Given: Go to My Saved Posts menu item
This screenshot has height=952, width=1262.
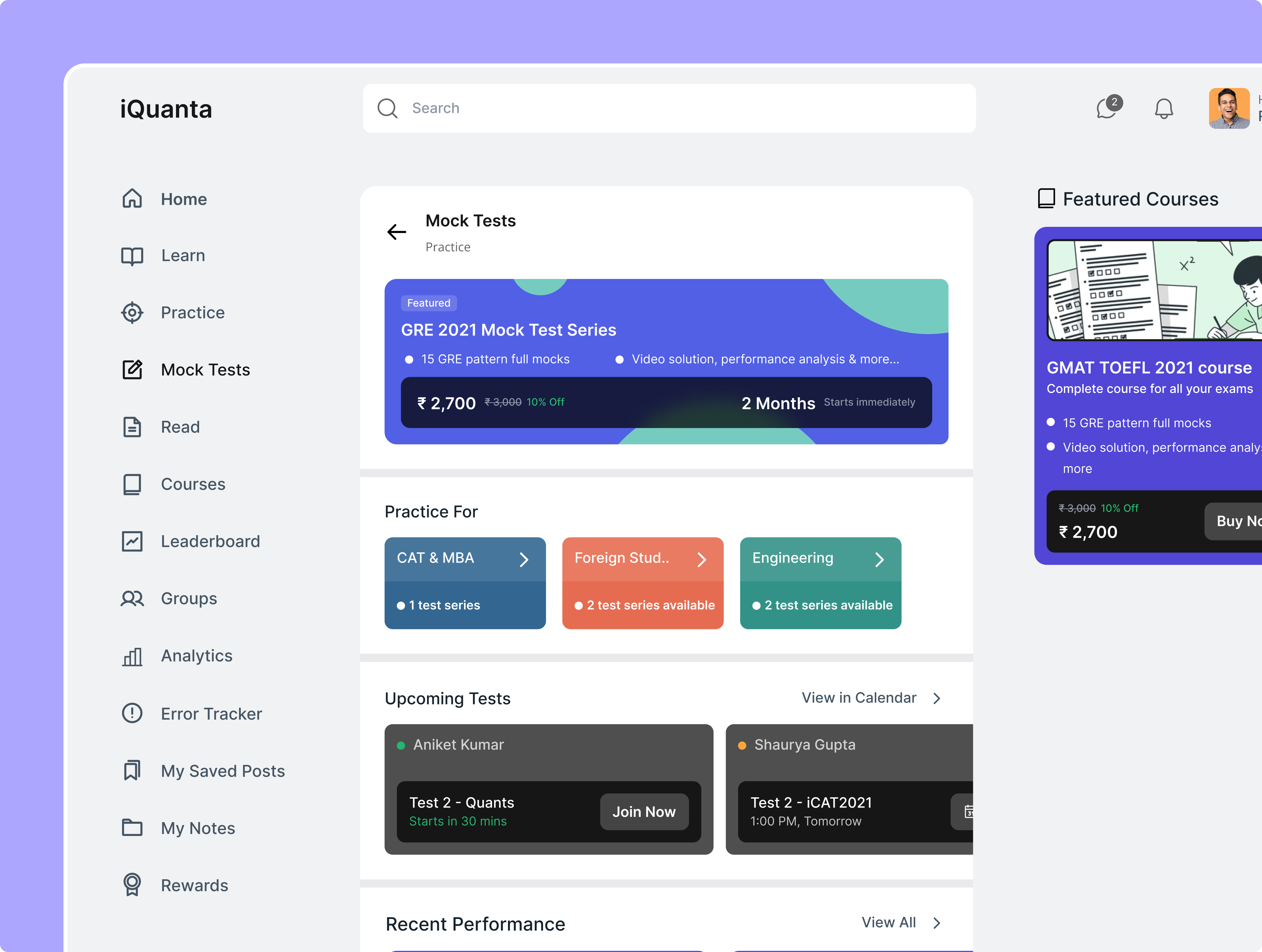Looking at the screenshot, I should pyautogui.click(x=223, y=771).
